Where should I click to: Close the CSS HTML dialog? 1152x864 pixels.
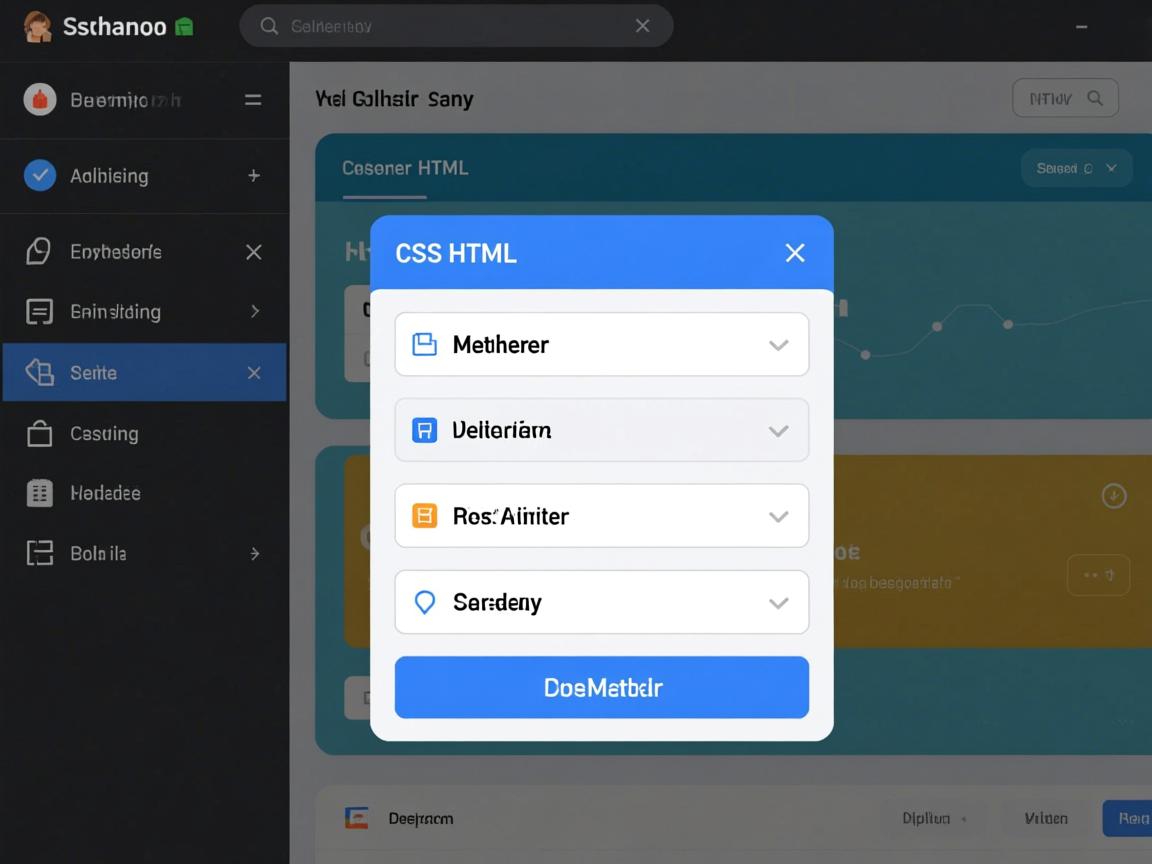click(x=795, y=253)
